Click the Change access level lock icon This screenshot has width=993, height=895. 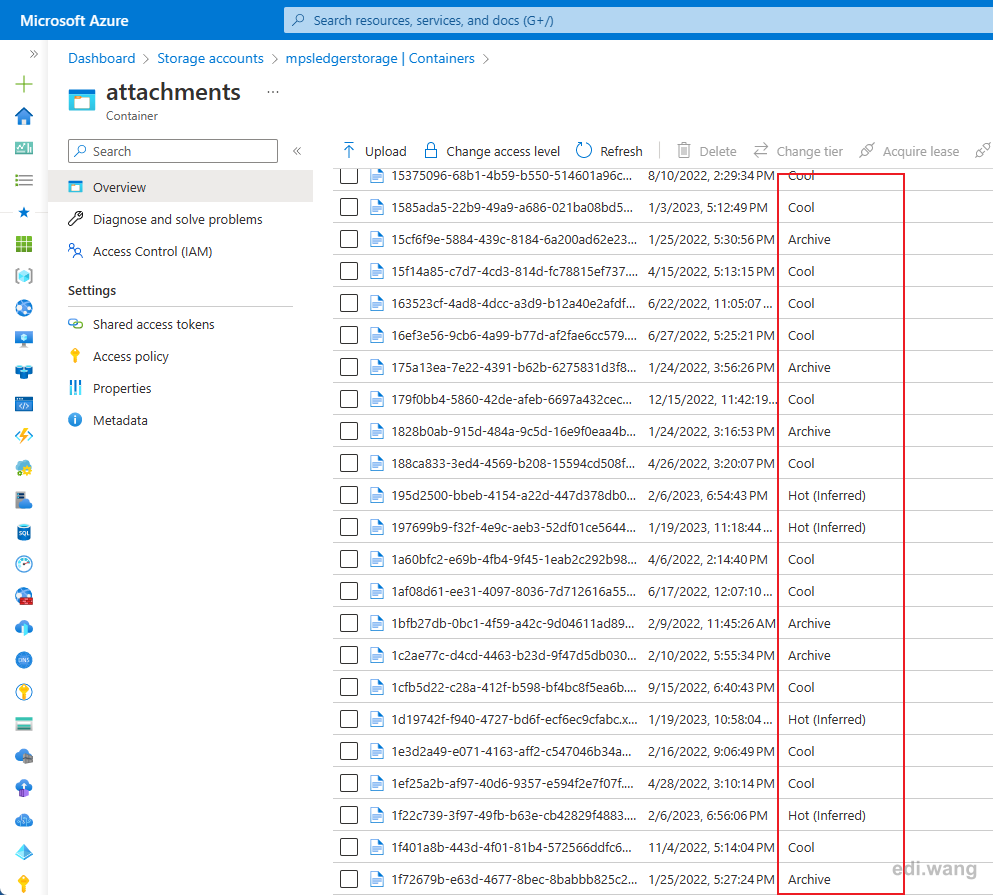tap(431, 151)
